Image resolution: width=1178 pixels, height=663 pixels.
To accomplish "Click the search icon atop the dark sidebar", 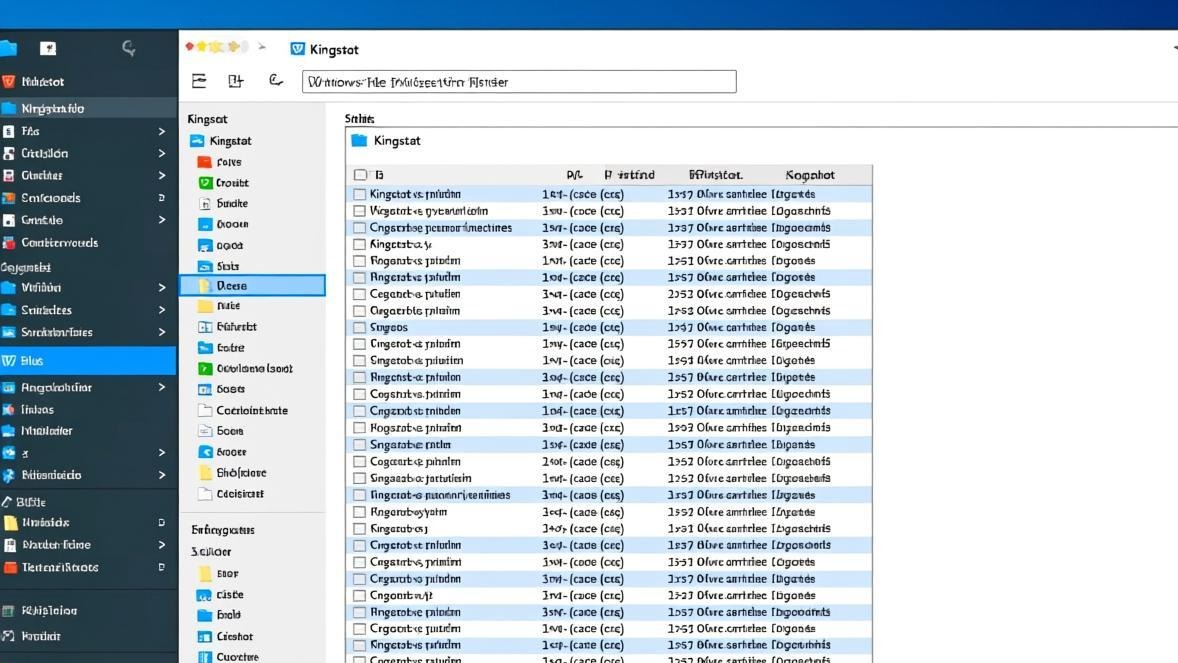I will coord(128,49).
